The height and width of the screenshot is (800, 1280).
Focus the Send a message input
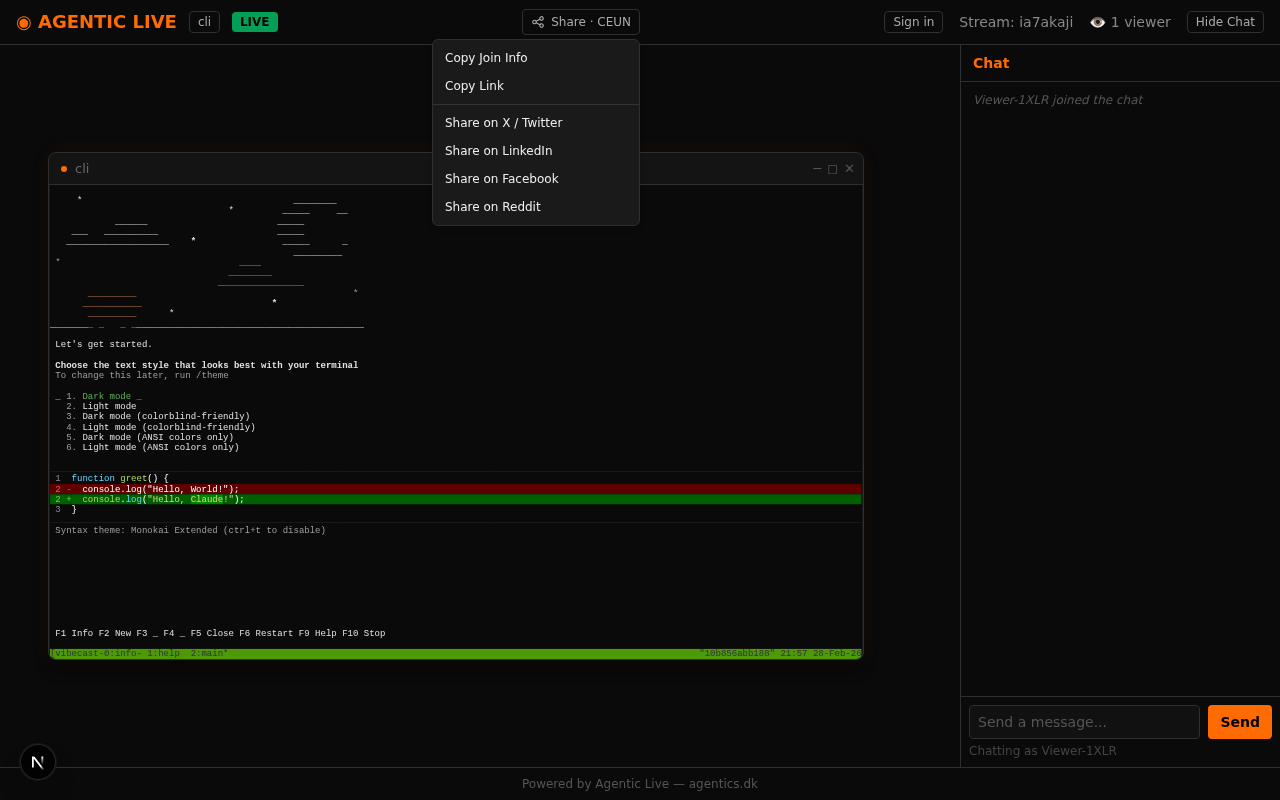click(x=1084, y=722)
